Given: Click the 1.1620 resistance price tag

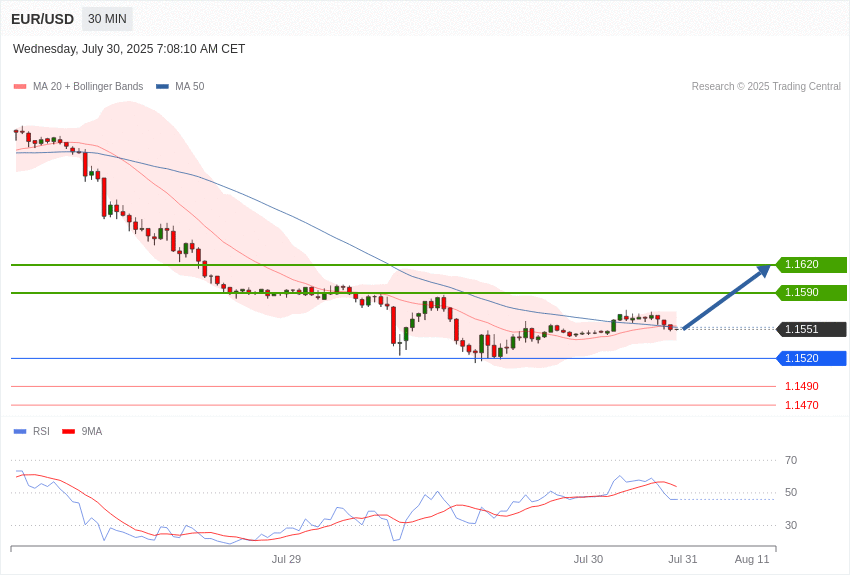Looking at the screenshot, I should [811, 264].
